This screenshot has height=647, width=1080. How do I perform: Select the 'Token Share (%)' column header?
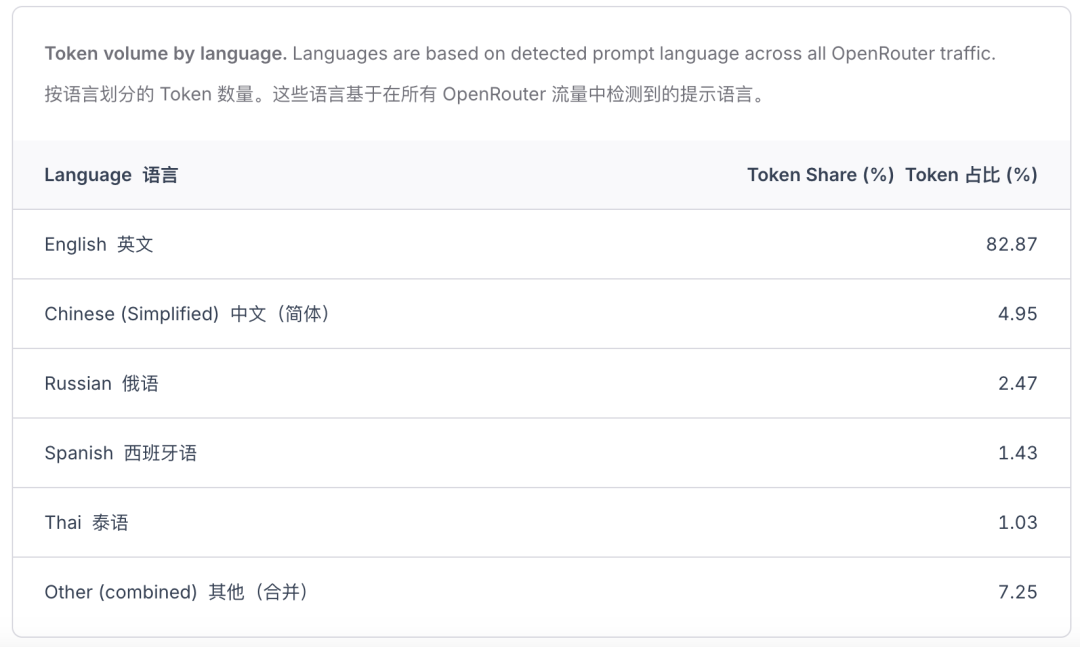(x=820, y=175)
